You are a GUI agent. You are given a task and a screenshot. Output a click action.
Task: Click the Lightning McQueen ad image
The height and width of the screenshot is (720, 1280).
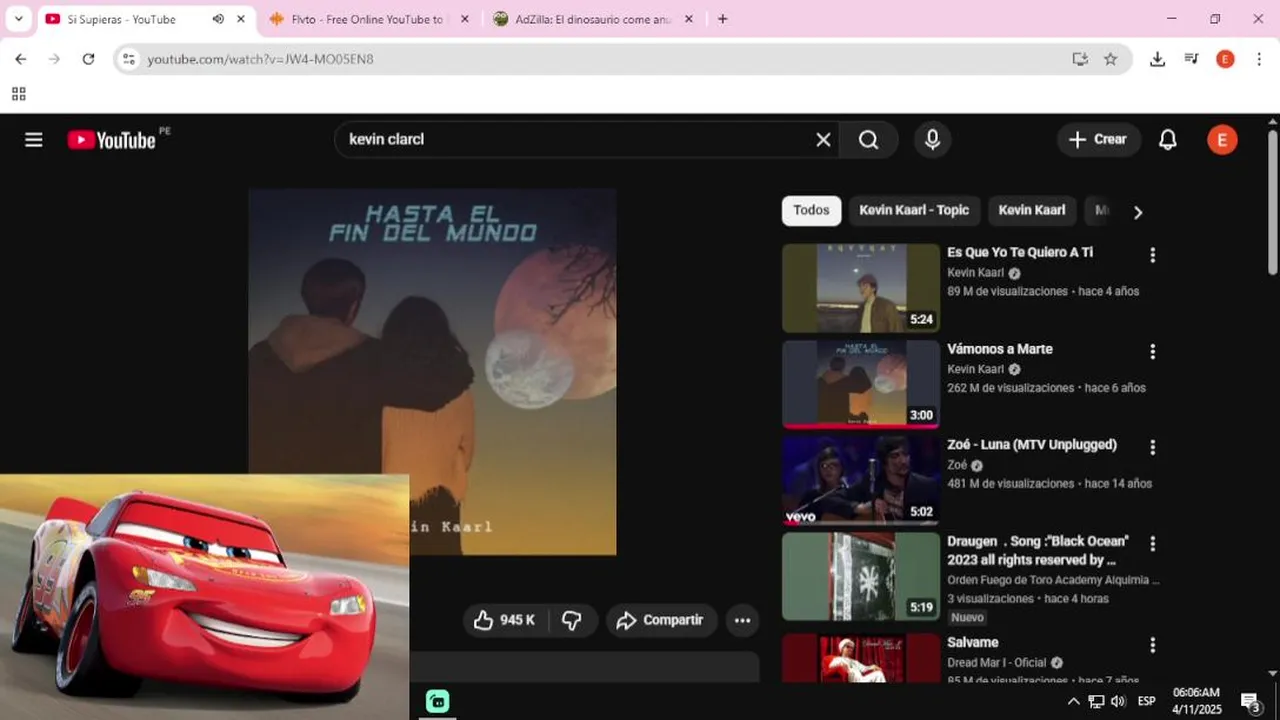coord(204,597)
